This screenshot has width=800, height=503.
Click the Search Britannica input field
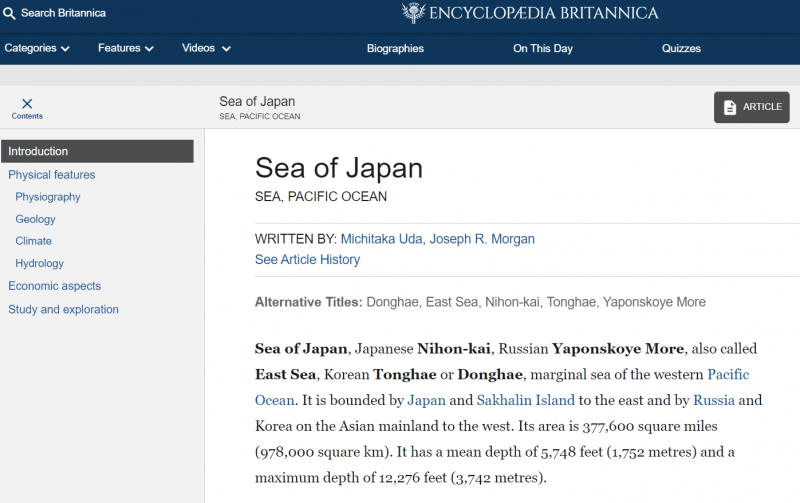tap(65, 13)
